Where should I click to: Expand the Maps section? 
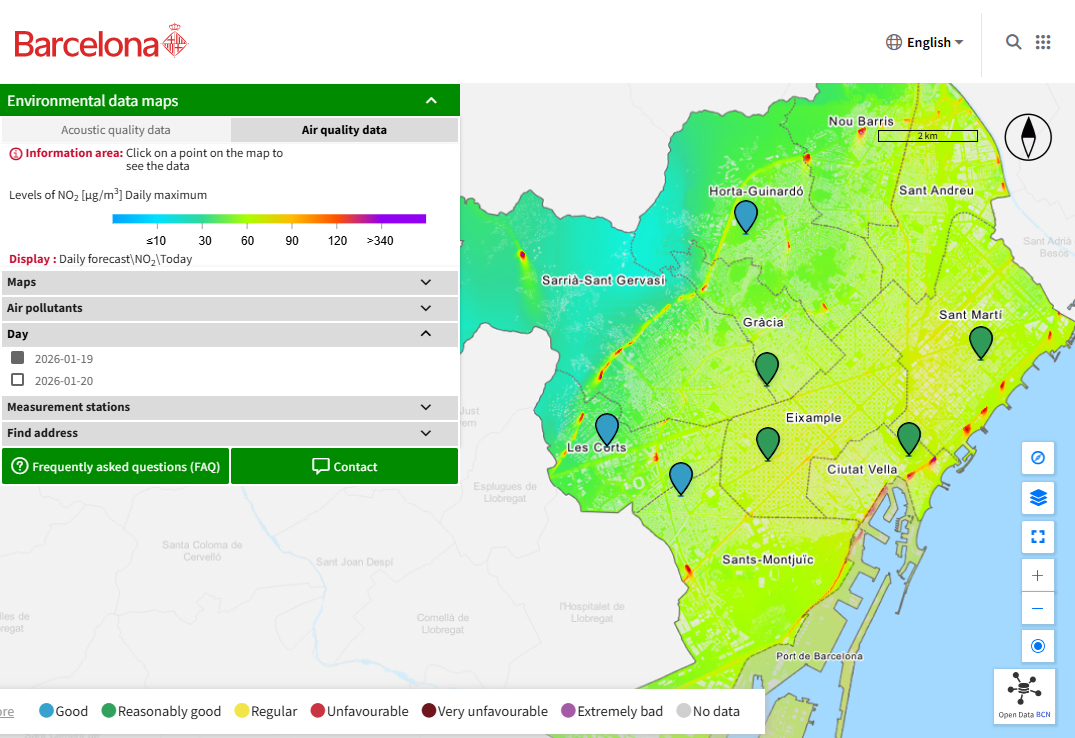230,282
